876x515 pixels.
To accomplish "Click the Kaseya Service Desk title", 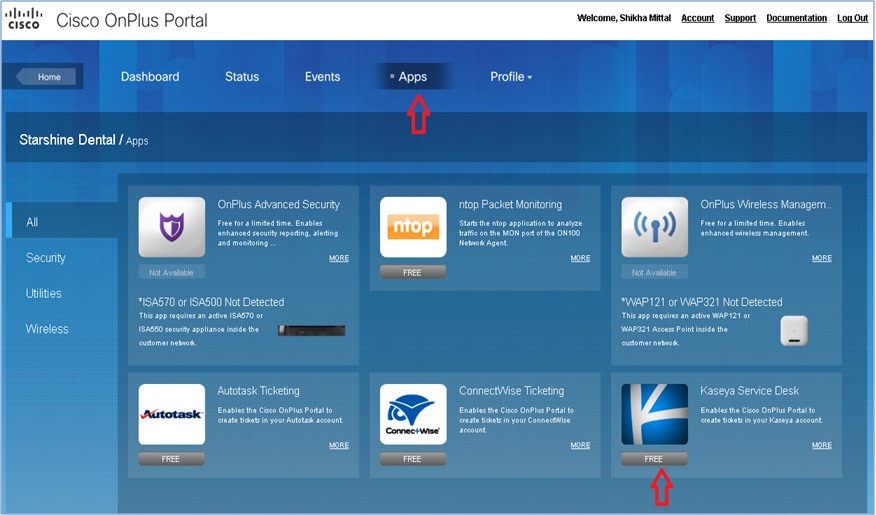I will pos(749,391).
